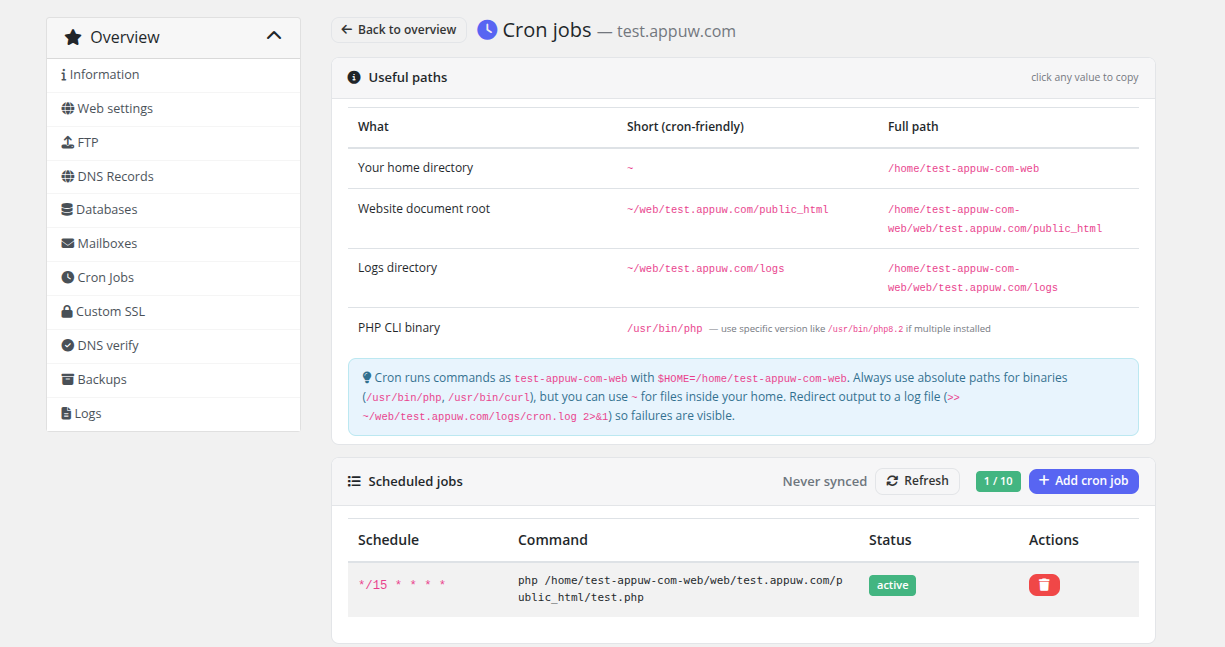
Task: Click the star icon beside Overview
Action: pos(73,37)
